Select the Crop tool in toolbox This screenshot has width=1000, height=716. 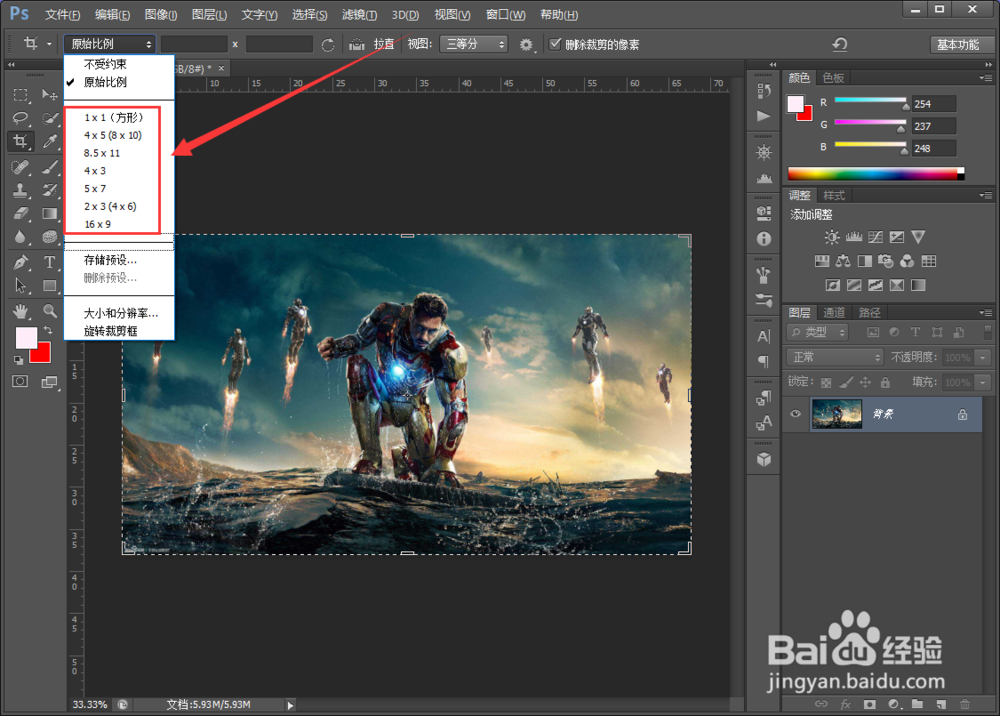(20, 141)
